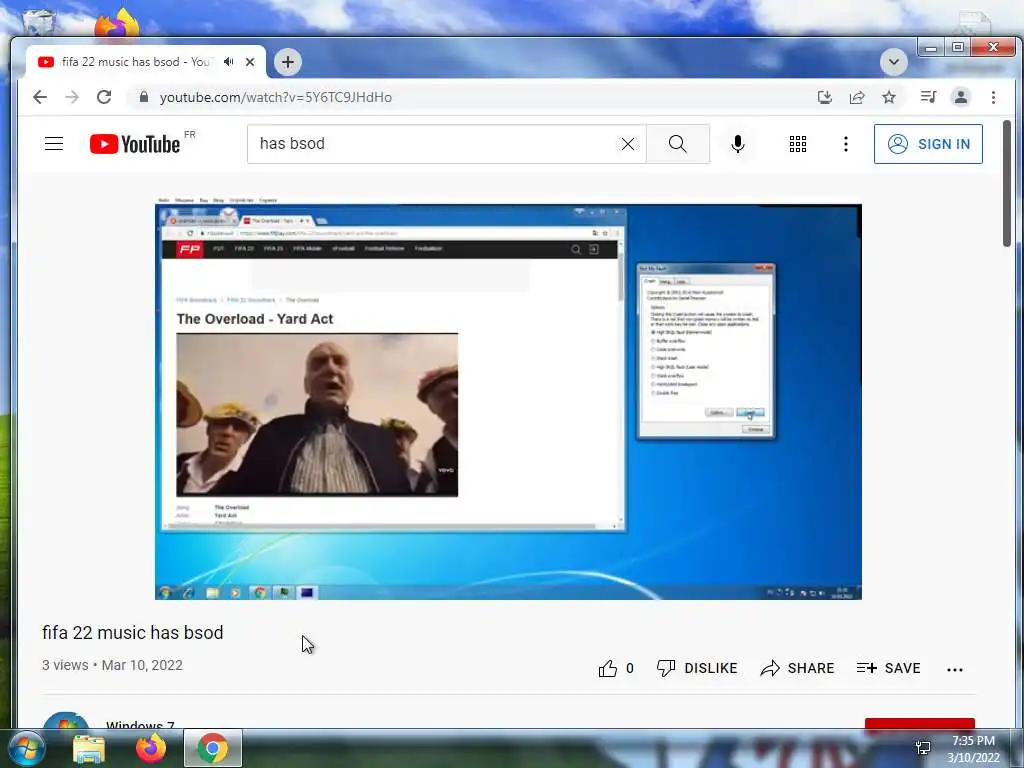
Task: Open more actions ellipsis below video
Action: click(x=955, y=669)
